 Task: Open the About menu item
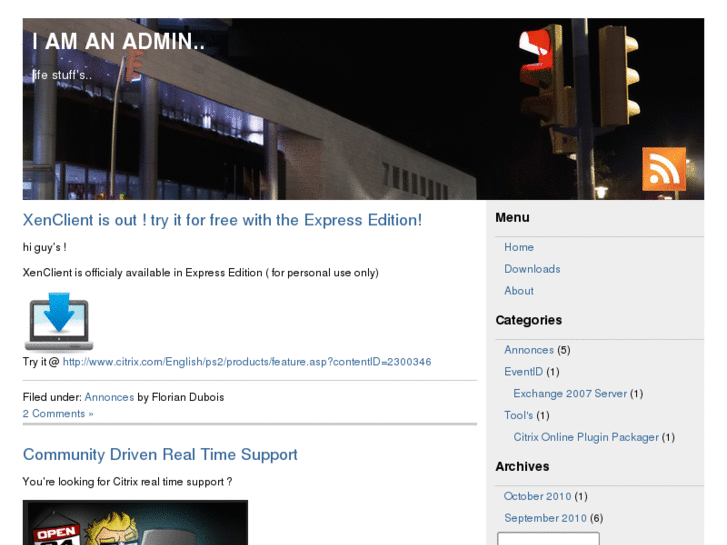[x=519, y=291]
